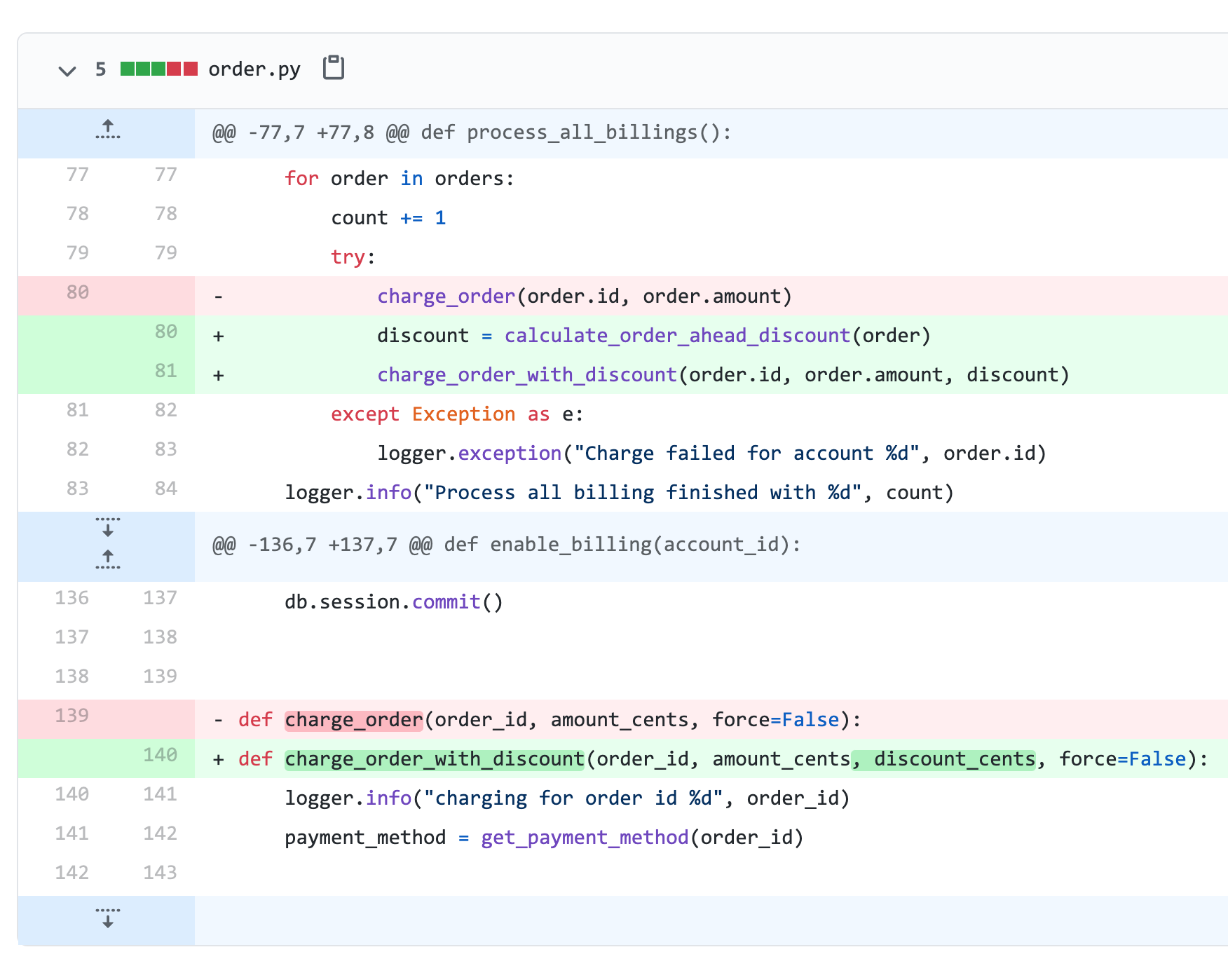Collapse the order.py file diff

[x=67, y=70]
